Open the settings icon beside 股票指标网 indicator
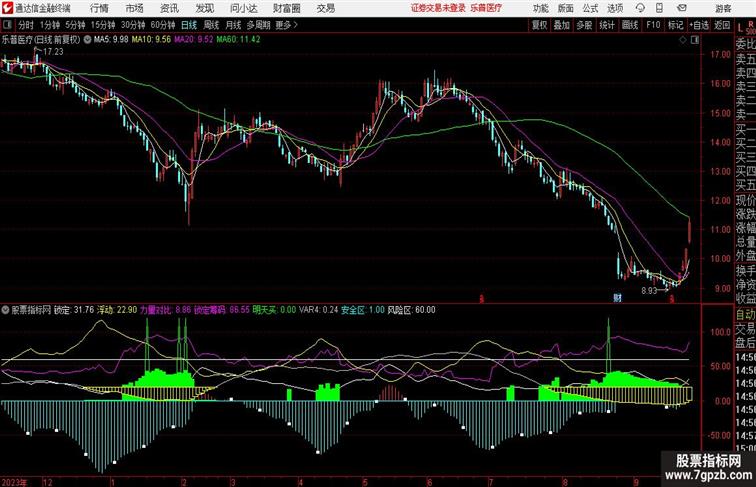This screenshot has height=487, width=756. click(x=5, y=310)
